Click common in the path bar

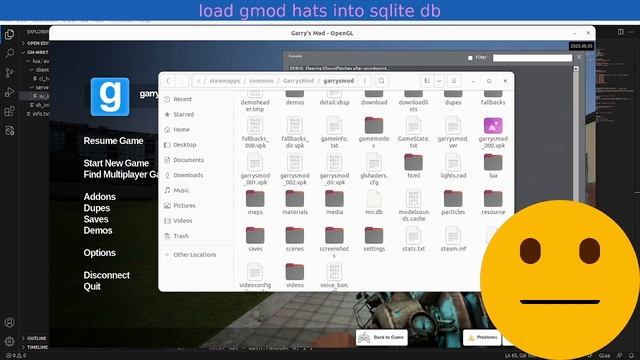pos(261,81)
